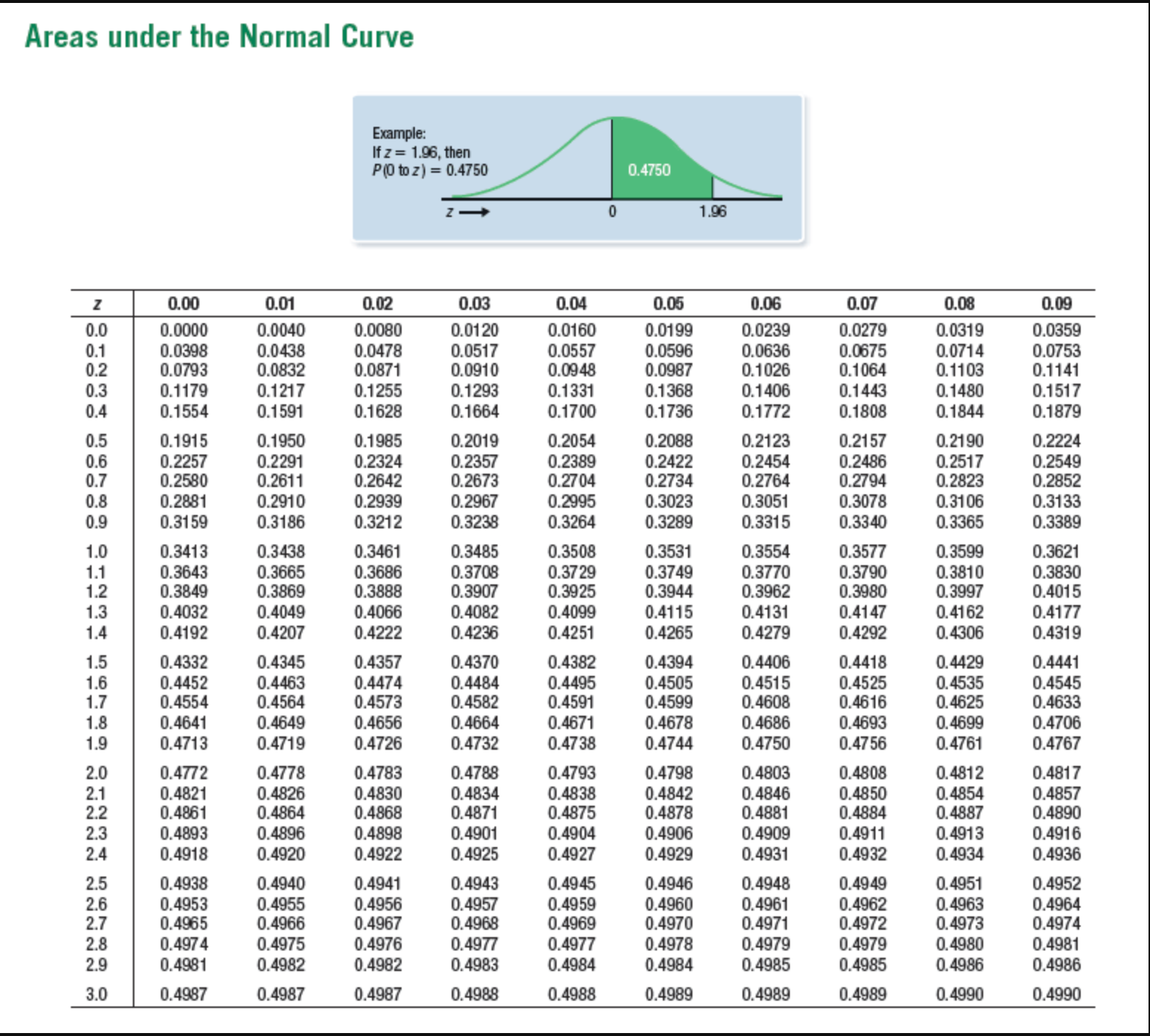Viewport: 1150px width, 1036px height.
Task: Click the 1.96 label under the curve
Action: 713,212
